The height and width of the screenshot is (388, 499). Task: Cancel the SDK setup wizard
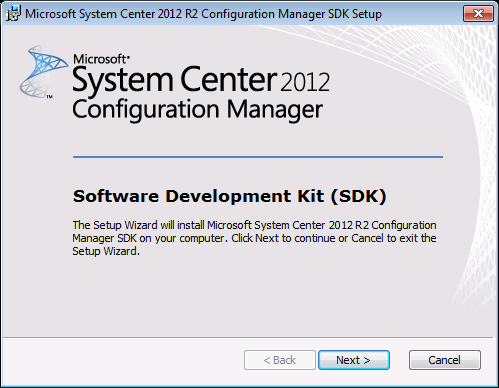click(445, 360)
